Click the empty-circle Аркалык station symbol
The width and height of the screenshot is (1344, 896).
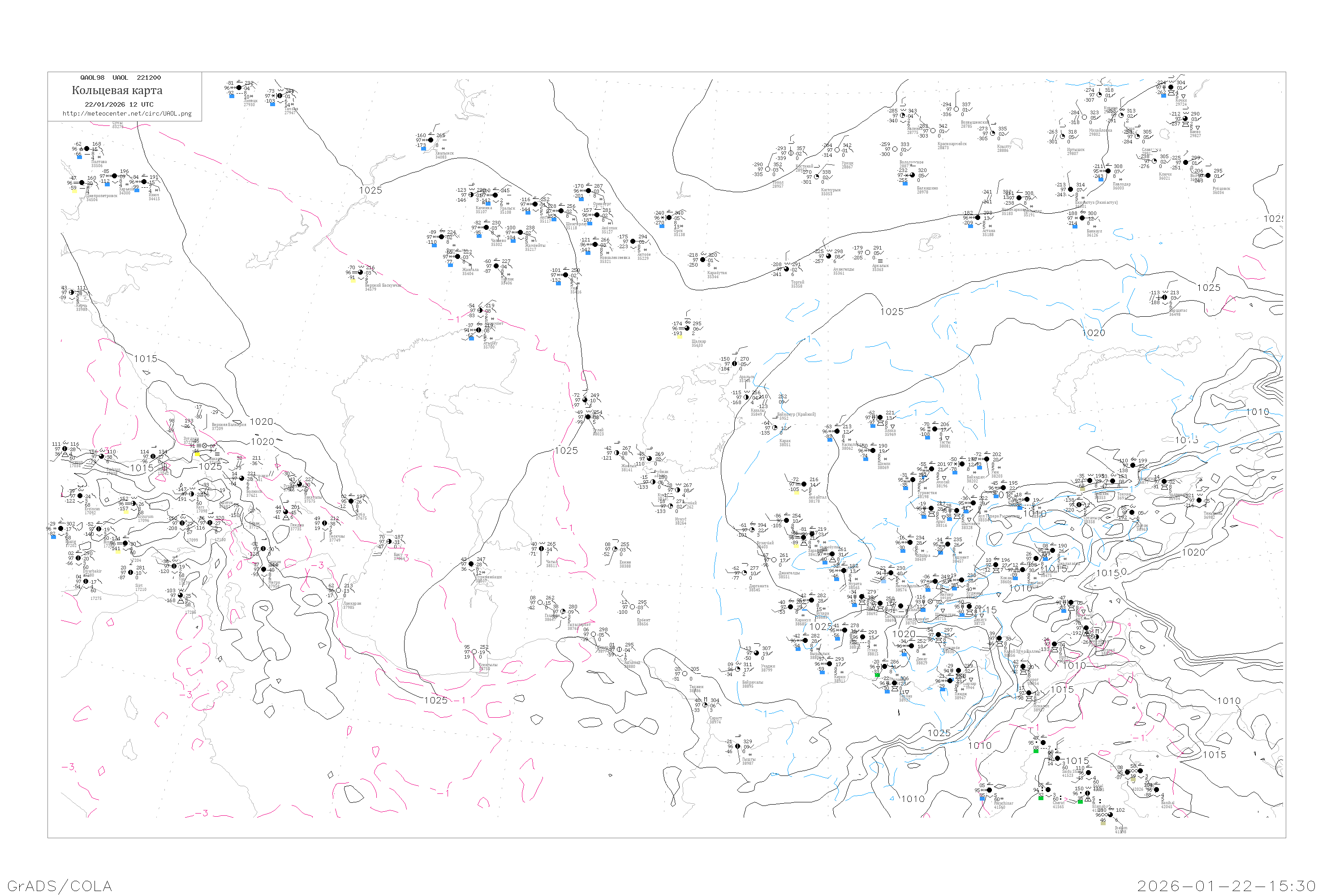[867, 252]
